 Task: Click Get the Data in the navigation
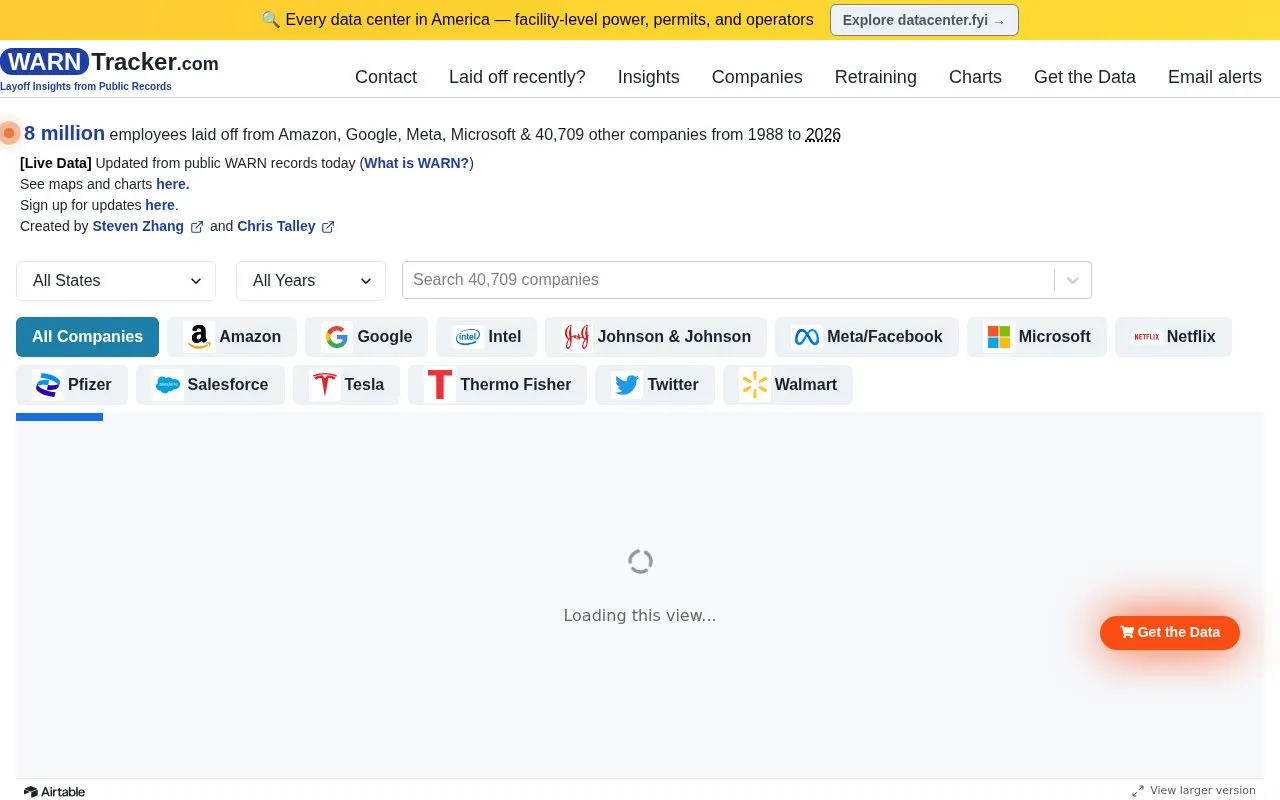(1085, 77)
